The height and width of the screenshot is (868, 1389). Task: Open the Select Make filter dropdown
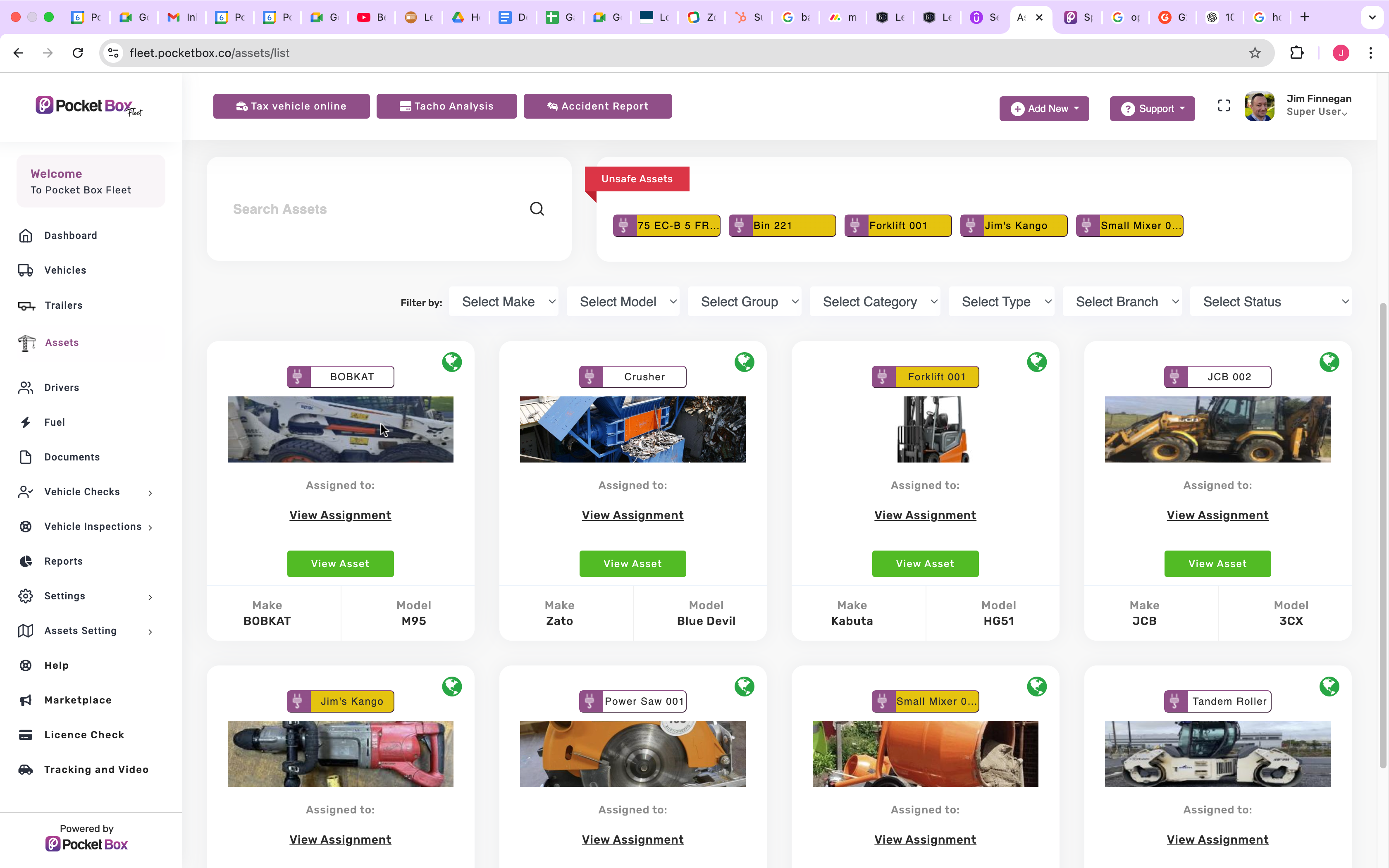tap(504, 302)
